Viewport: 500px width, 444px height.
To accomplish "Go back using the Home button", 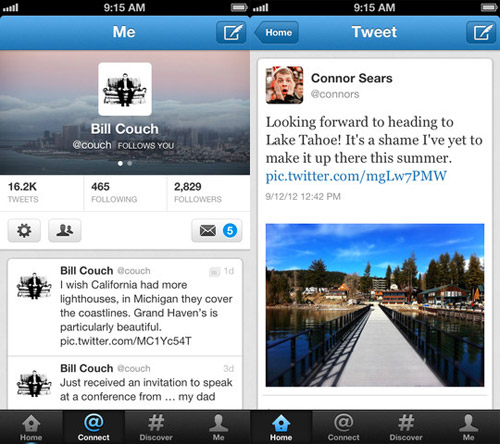I will pyautogui.click(x=276, y=32).
